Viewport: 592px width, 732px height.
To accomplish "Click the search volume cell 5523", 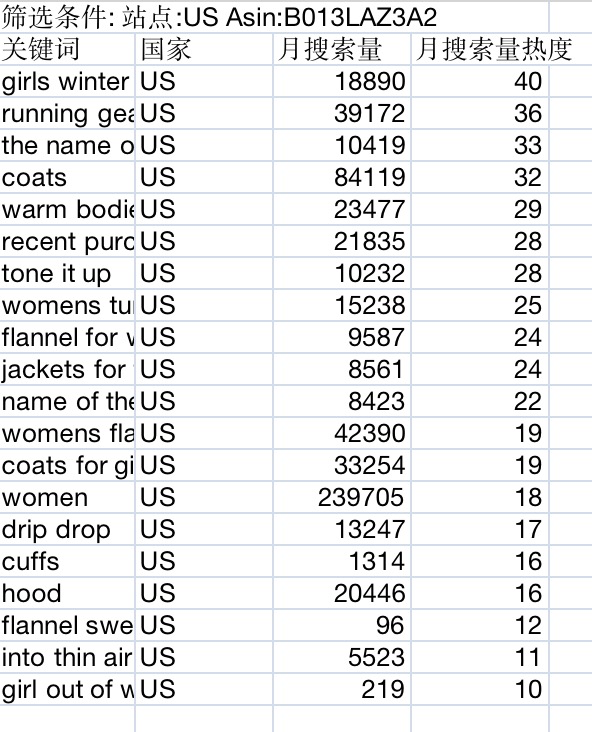I will pyautogui.click(x=342, y=657).
